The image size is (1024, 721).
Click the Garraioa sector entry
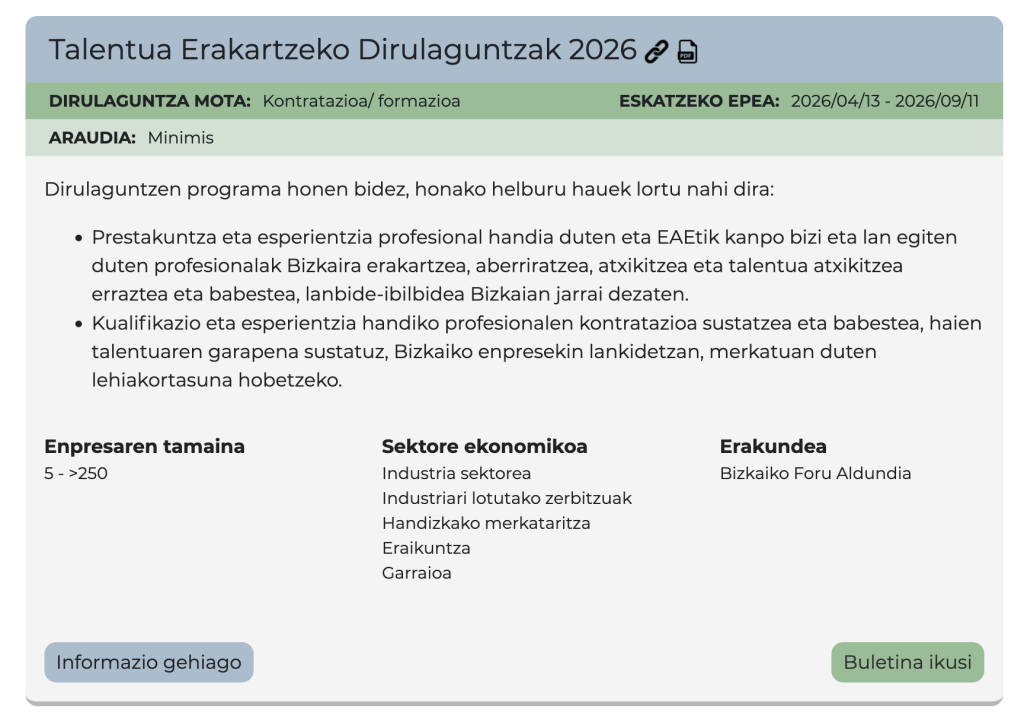416,573
